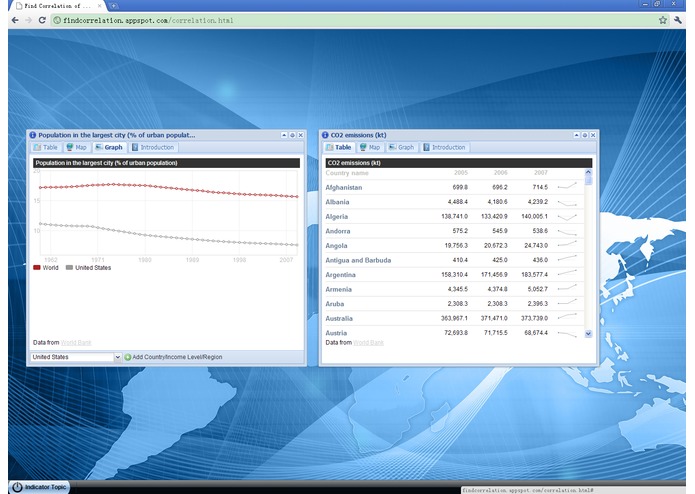
Task: Click Argentina trend sparkline
Action: point(567,273)
